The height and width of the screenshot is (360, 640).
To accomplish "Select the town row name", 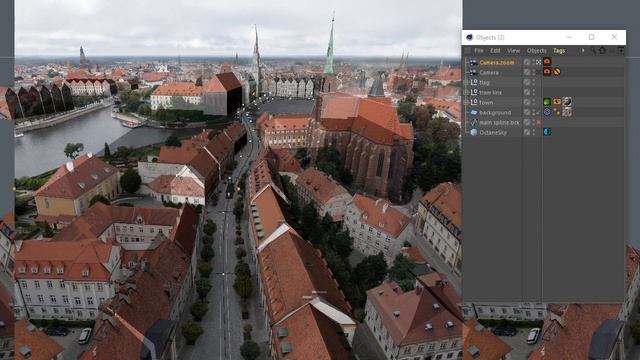I will [486, 102].
